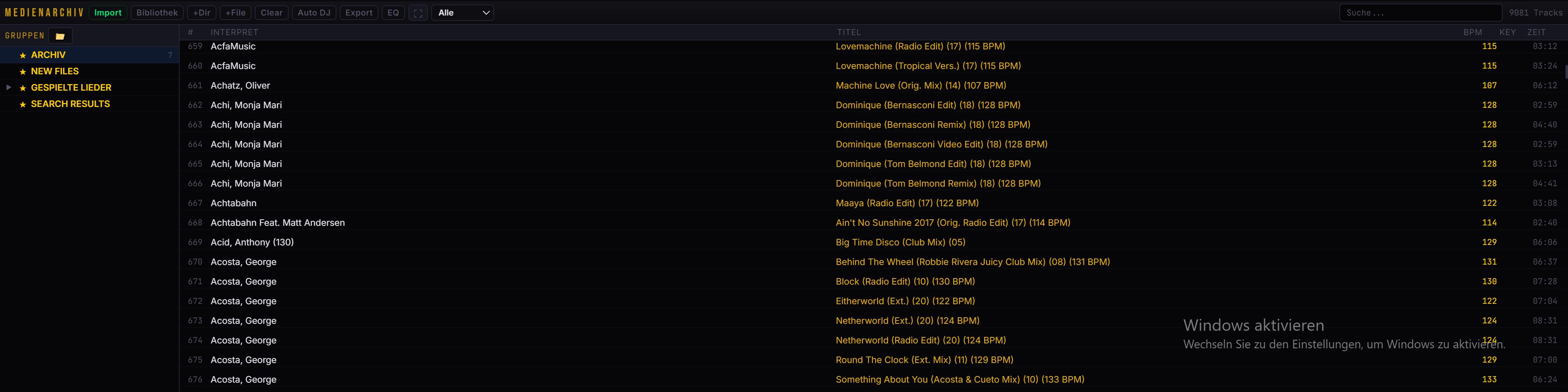
Task: Select track Machine Love by Achatz, Oliver
Action: click(920, 86)
